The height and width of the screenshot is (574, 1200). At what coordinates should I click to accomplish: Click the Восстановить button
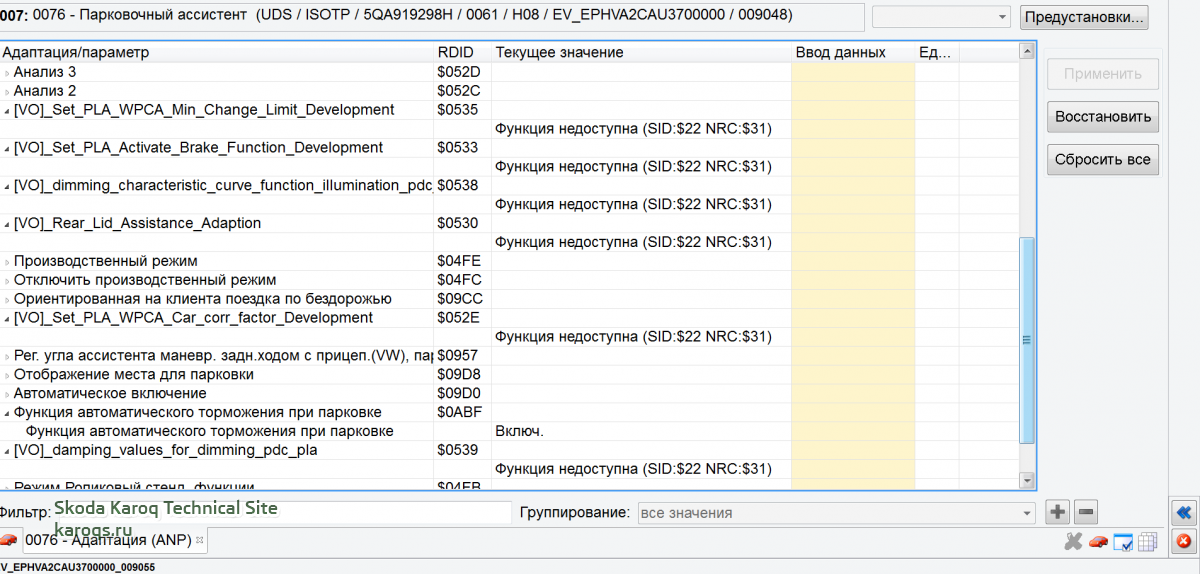[1102, 116]
